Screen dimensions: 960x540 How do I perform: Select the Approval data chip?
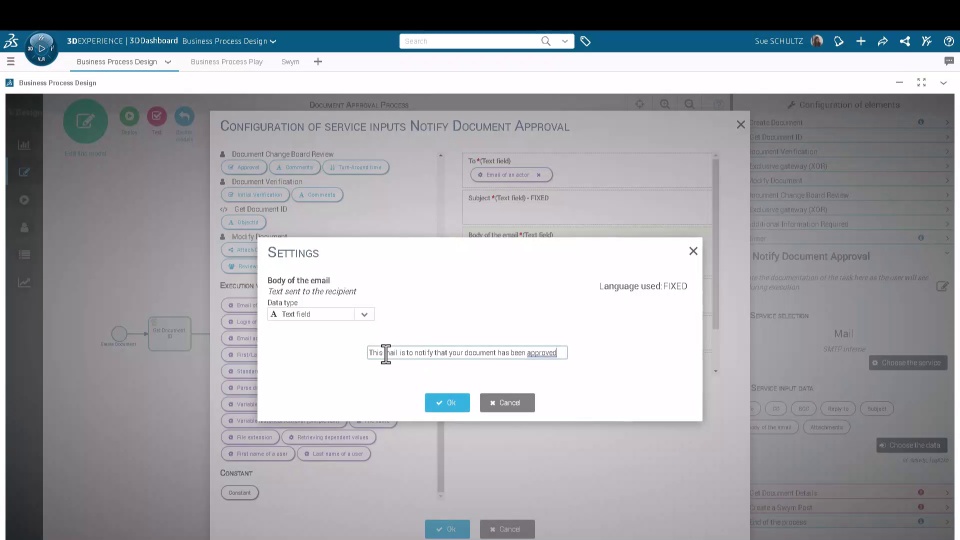coord(244,167)
